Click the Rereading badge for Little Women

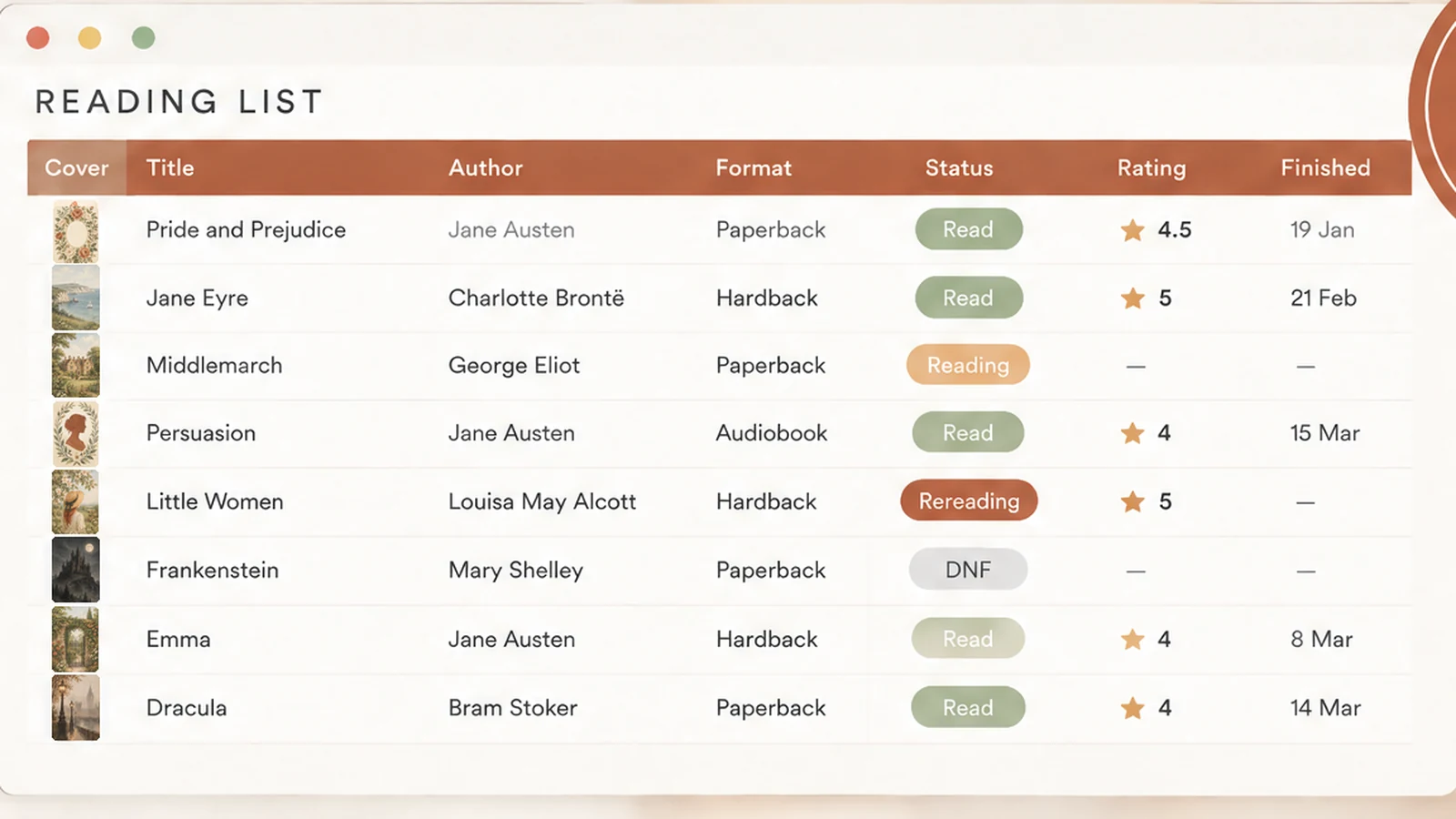click(969, 500)
